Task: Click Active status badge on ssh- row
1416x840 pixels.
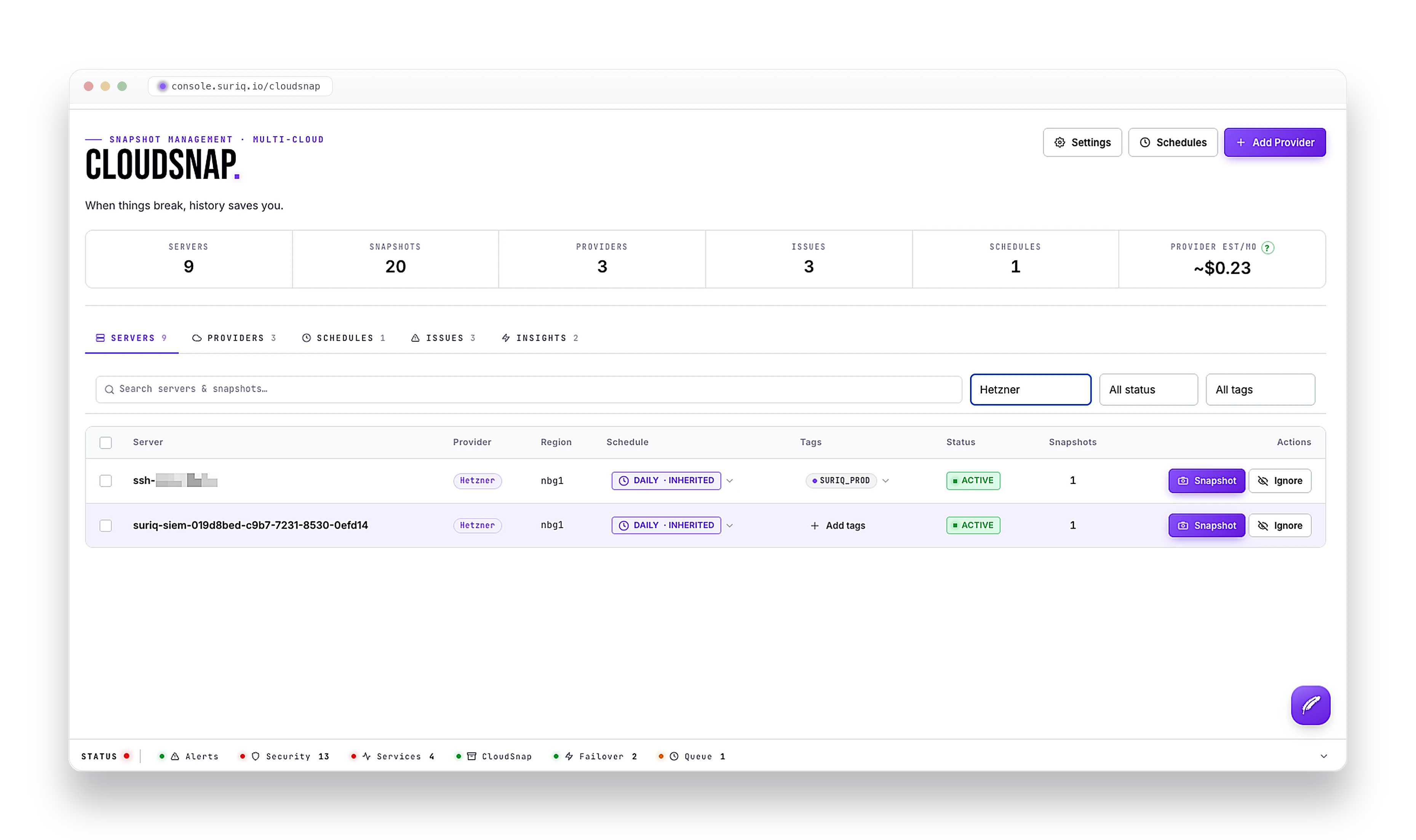Action: pos(973,481)
